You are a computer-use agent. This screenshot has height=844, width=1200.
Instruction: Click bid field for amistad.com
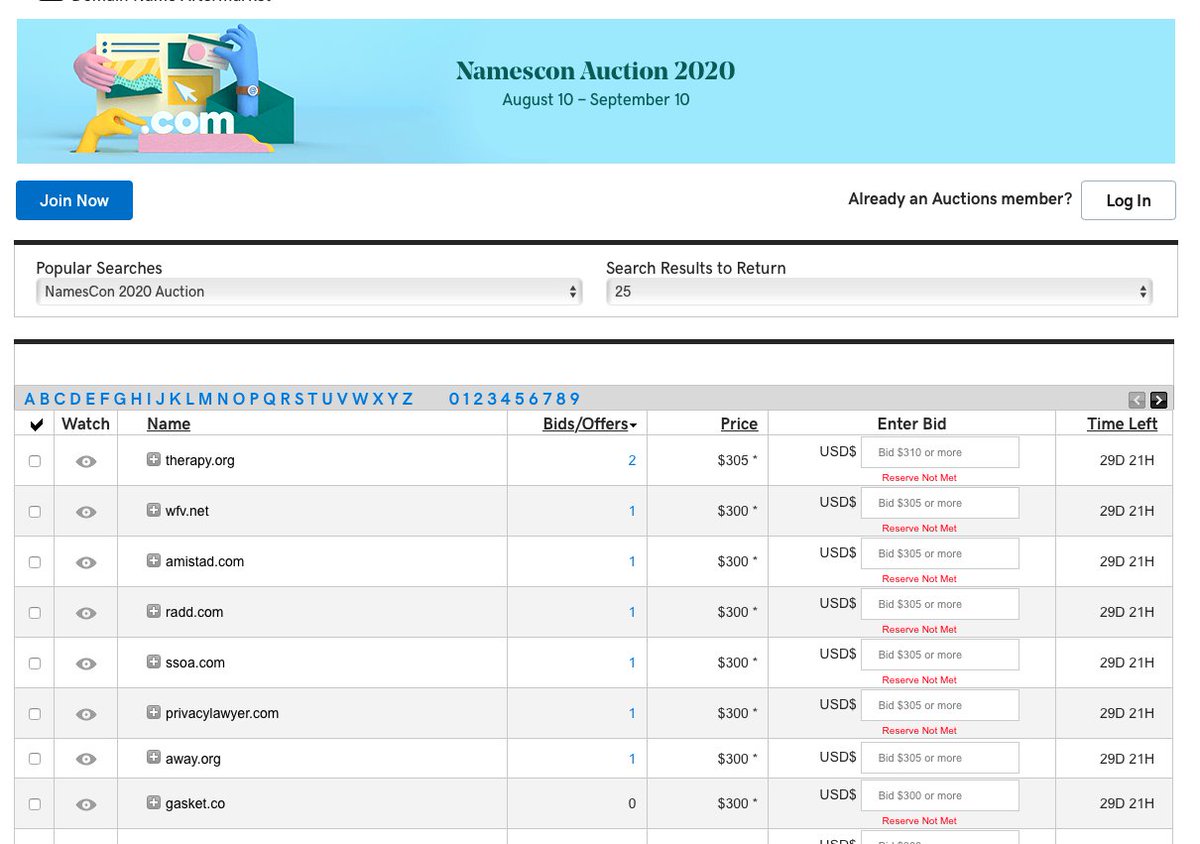[x=940, y=553]
